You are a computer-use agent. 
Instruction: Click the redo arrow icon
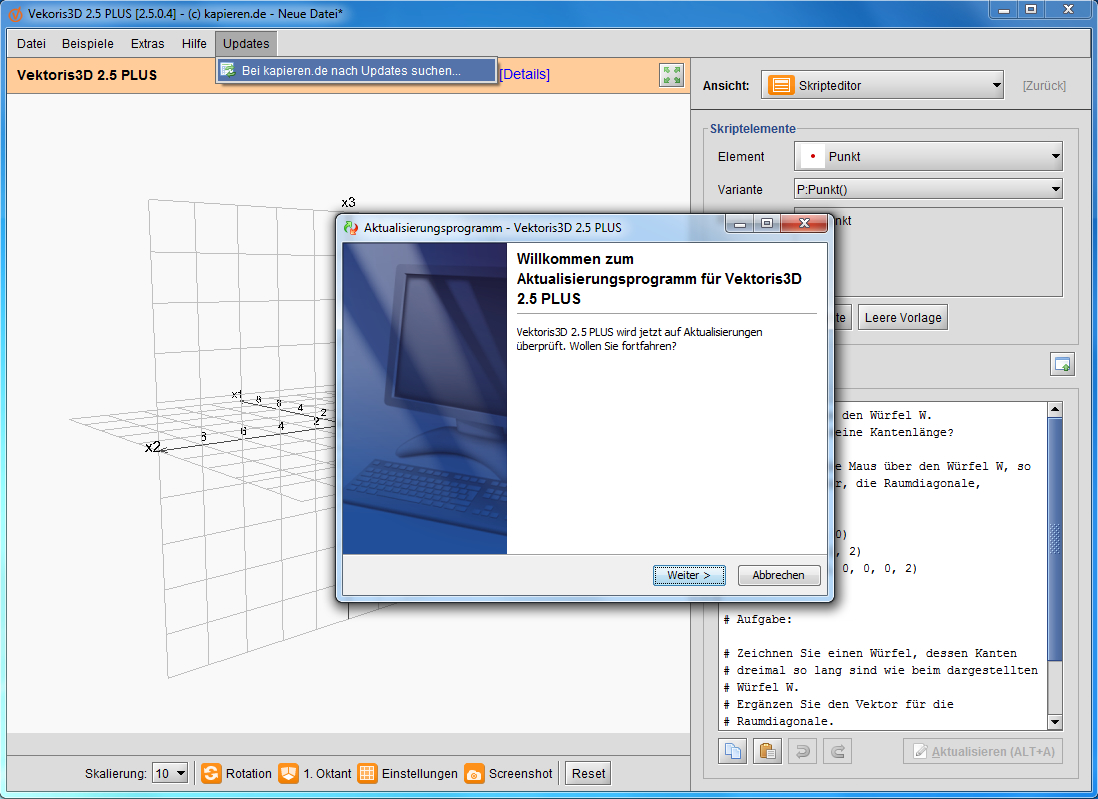(x=838, y=751)
